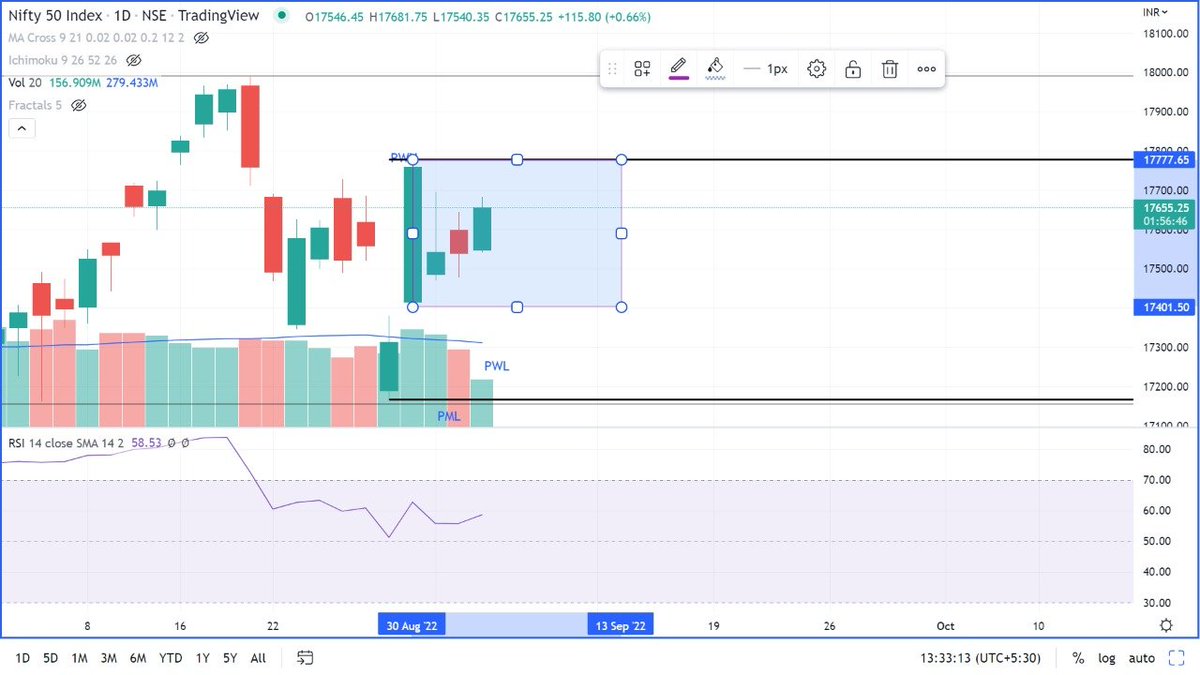Image resolution: width=1200 pixels, height=675 pixels.
Task: Toggle the auto scale
Action: click(x=1141, y=658)
